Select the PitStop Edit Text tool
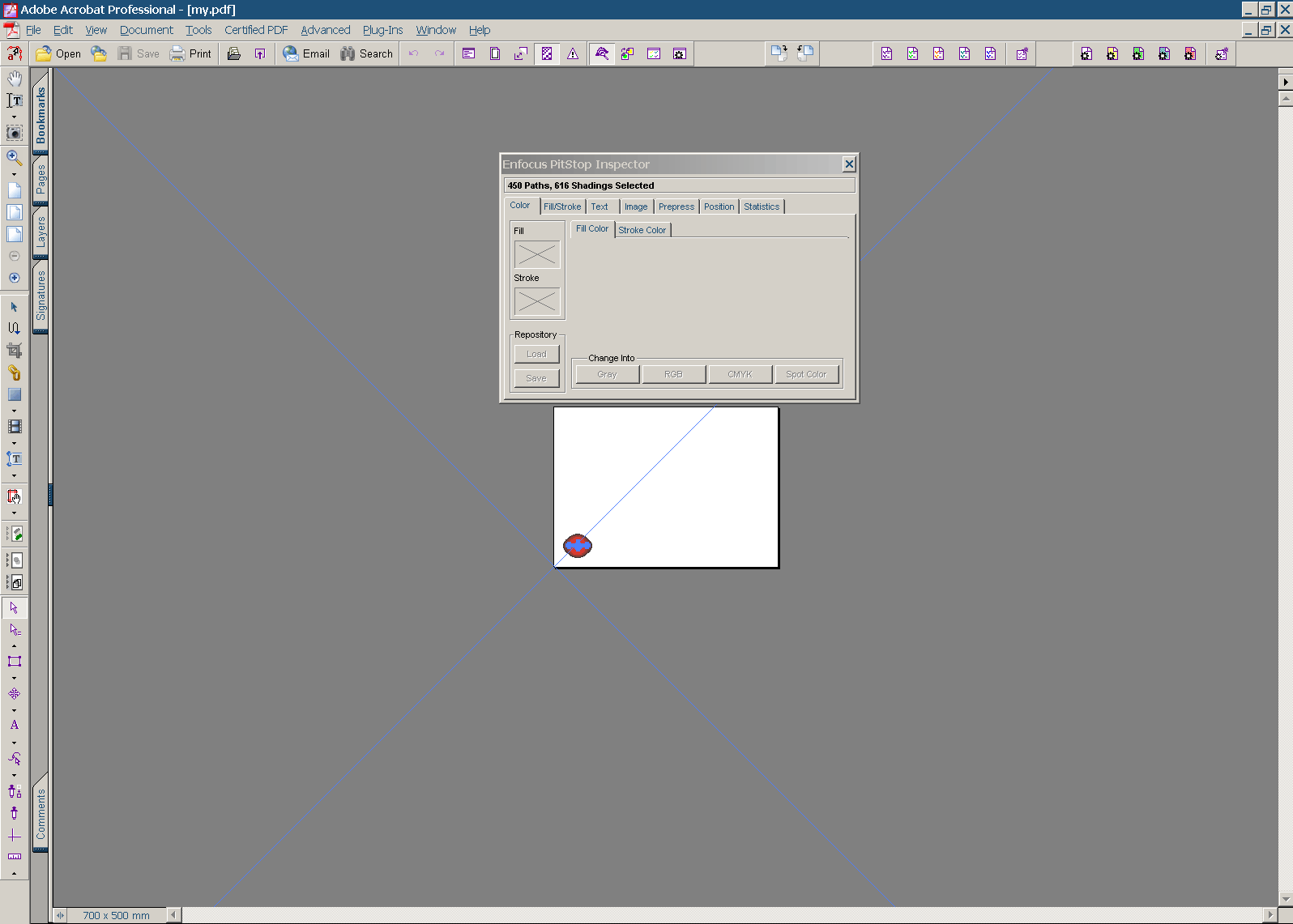Image resolution: width=1293 pixels, height=924 pixels. [x=15, y=726]
